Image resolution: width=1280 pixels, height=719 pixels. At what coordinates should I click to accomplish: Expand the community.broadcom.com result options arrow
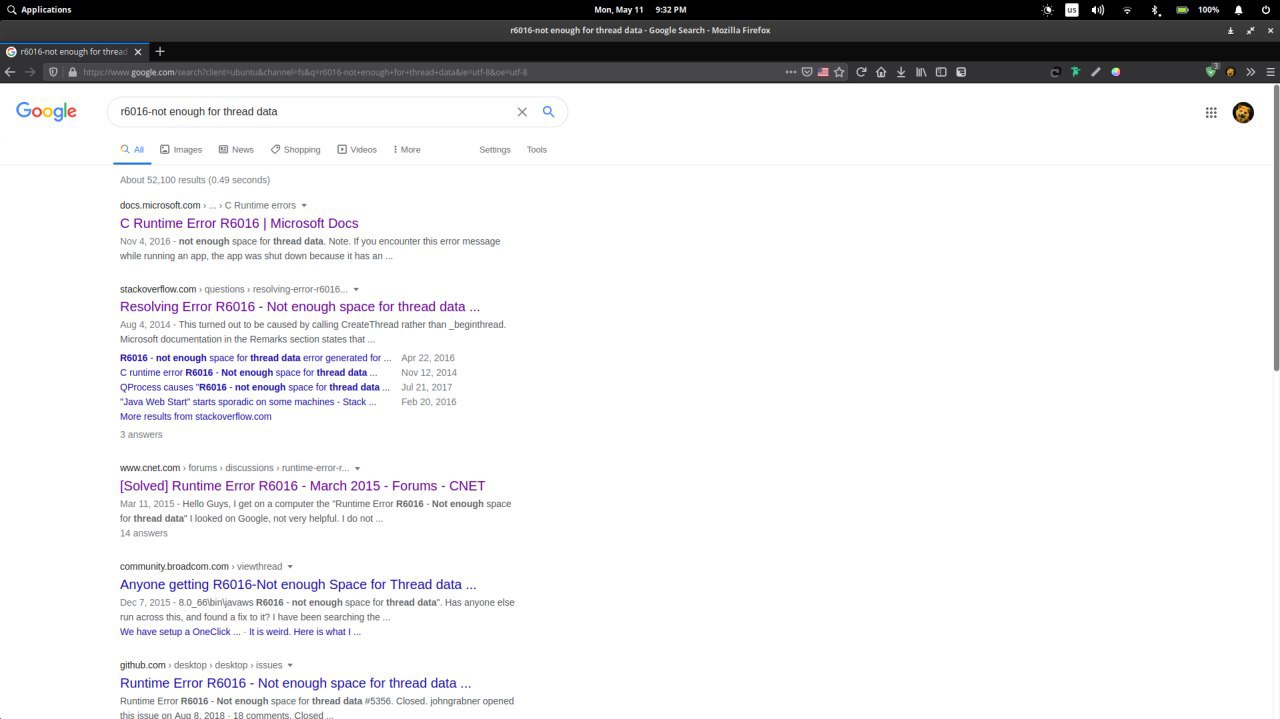[290, 567]
